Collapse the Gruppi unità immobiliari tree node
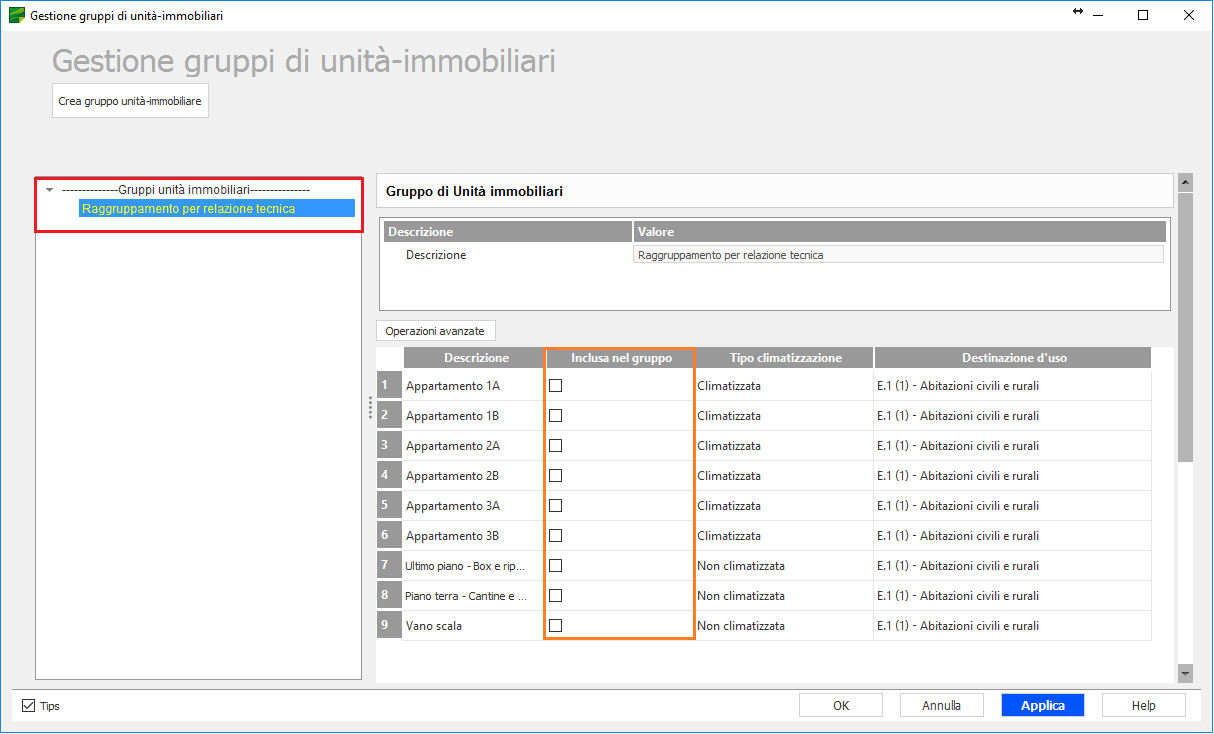1214x734 pixels. coord(50,190)
